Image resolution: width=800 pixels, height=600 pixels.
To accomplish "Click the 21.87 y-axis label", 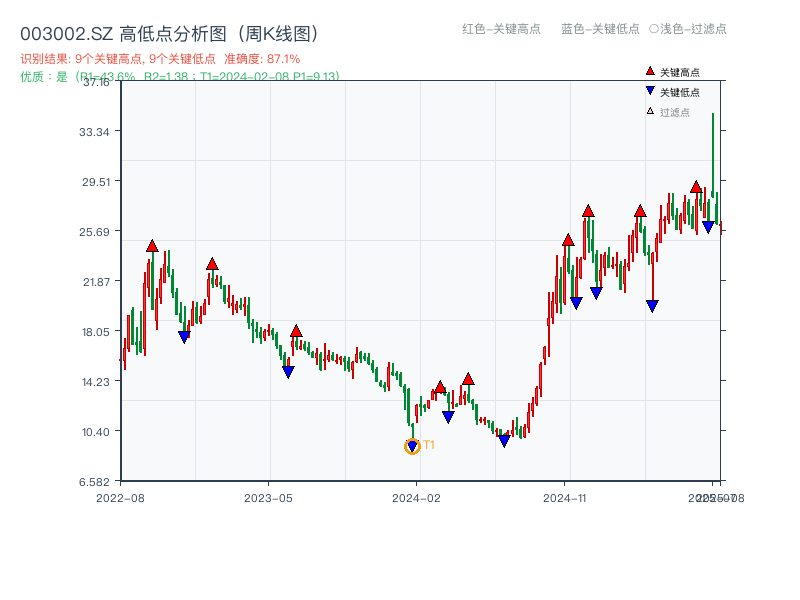I will tap(96, 282).
